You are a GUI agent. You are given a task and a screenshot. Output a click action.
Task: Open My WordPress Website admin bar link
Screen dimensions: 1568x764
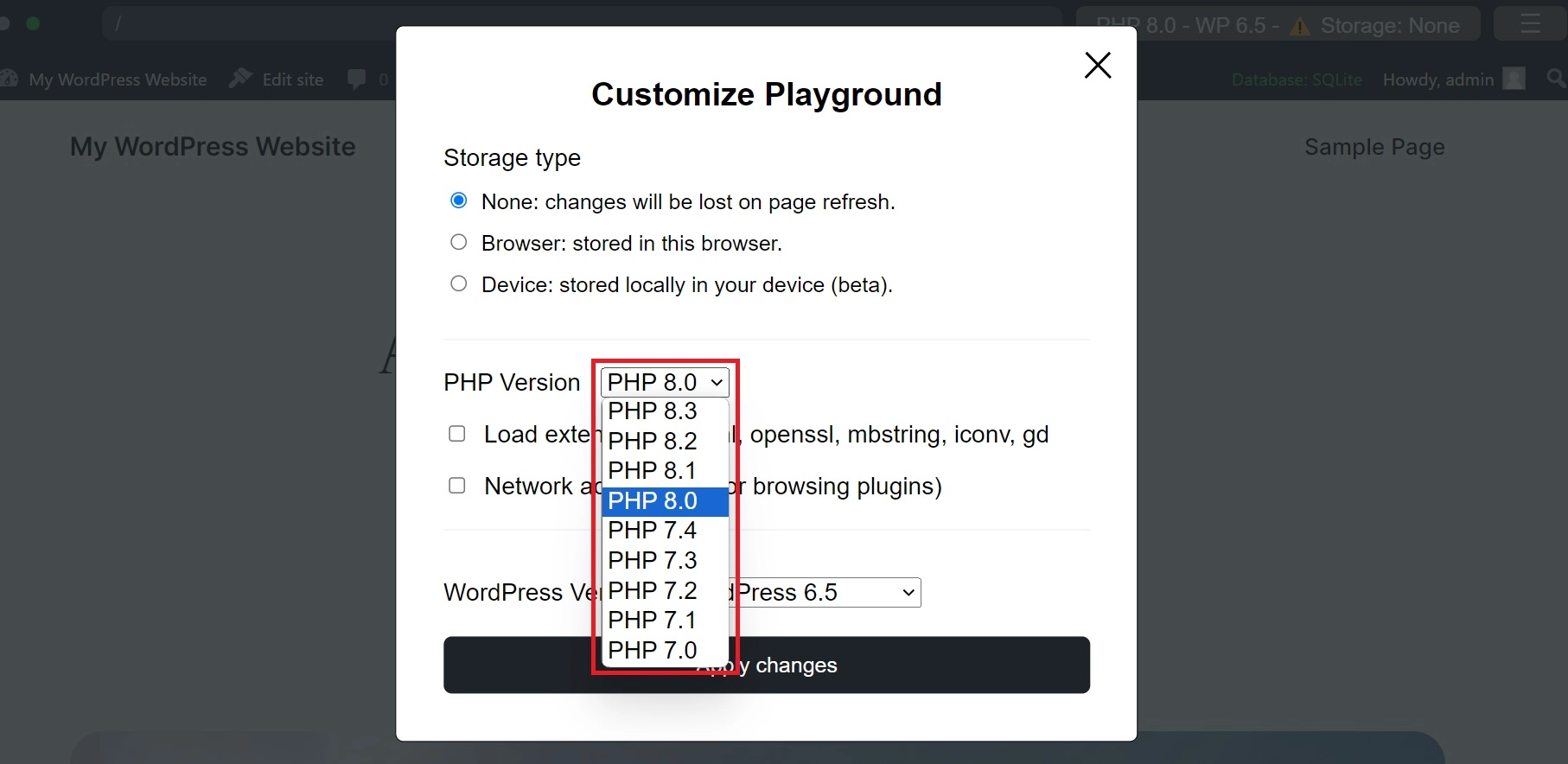pyautogui.click(x=105, y=80)
